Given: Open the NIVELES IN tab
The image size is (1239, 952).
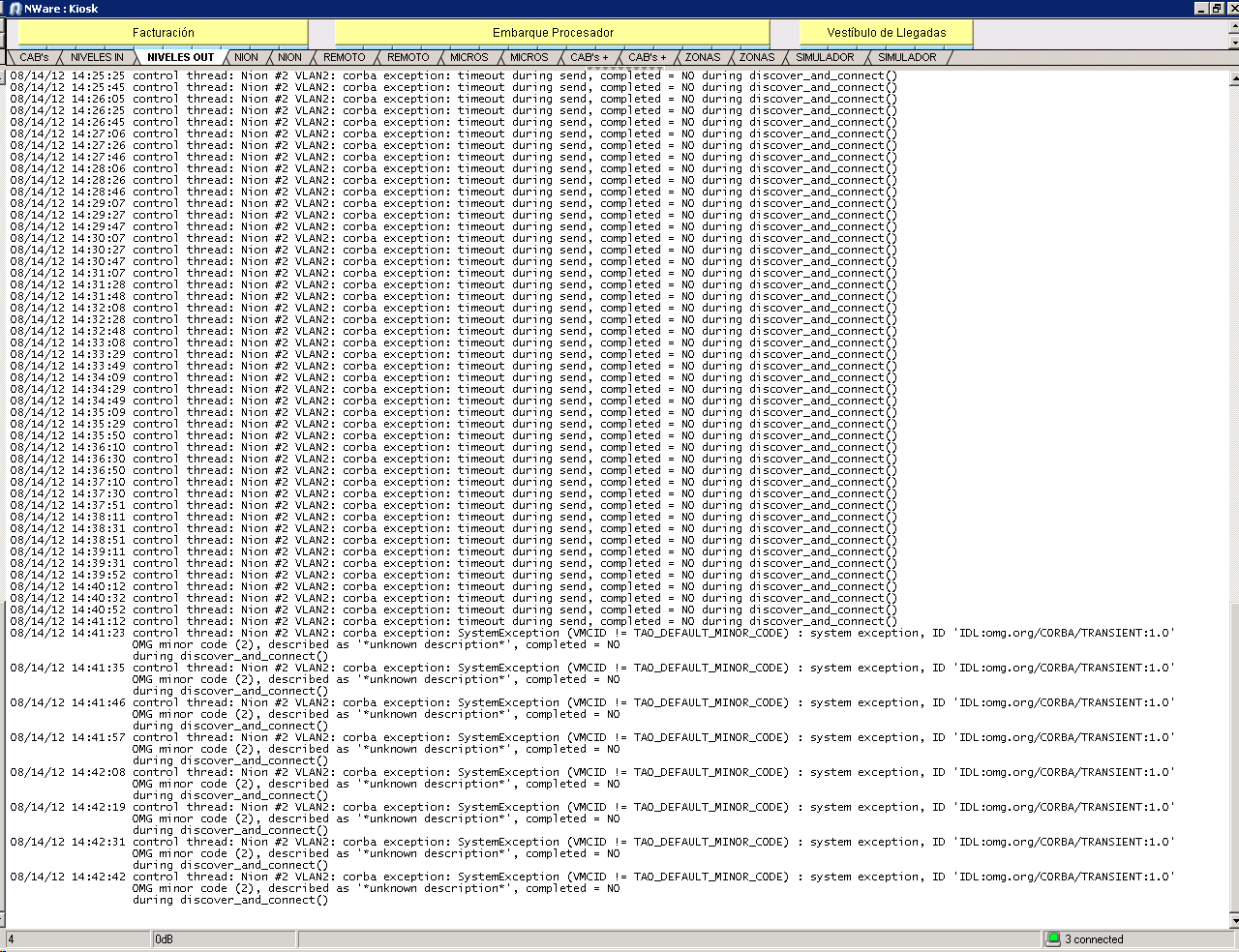Looking at the screenshot, I should click(97, 58).
